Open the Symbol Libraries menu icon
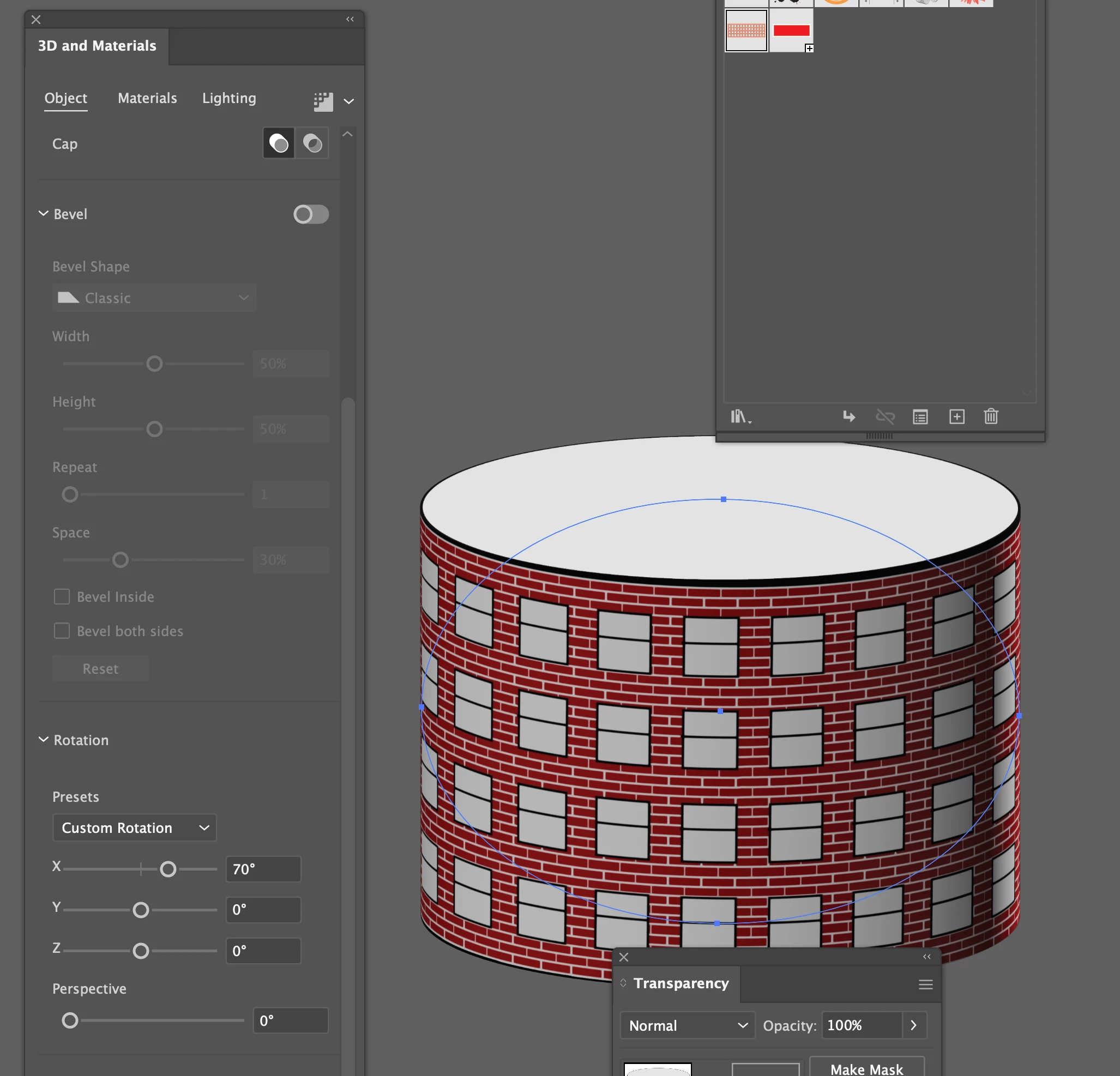1120x1076 pixels. [x=739, y=416]
